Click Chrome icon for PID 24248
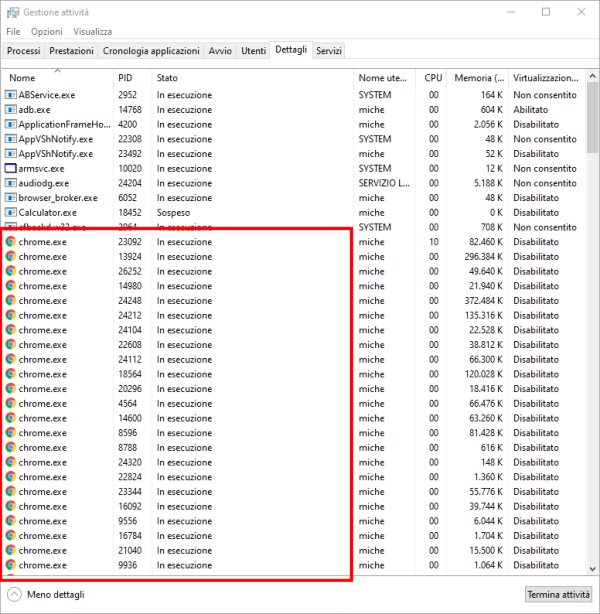This screenshot has height=614, width=600. [11, 300]
